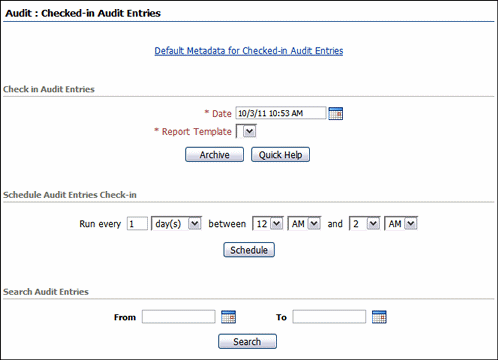The width and height of the screenshot is (498, 360).
Task: Open the start hour dropdown showing 12
Action: [268, 223]
